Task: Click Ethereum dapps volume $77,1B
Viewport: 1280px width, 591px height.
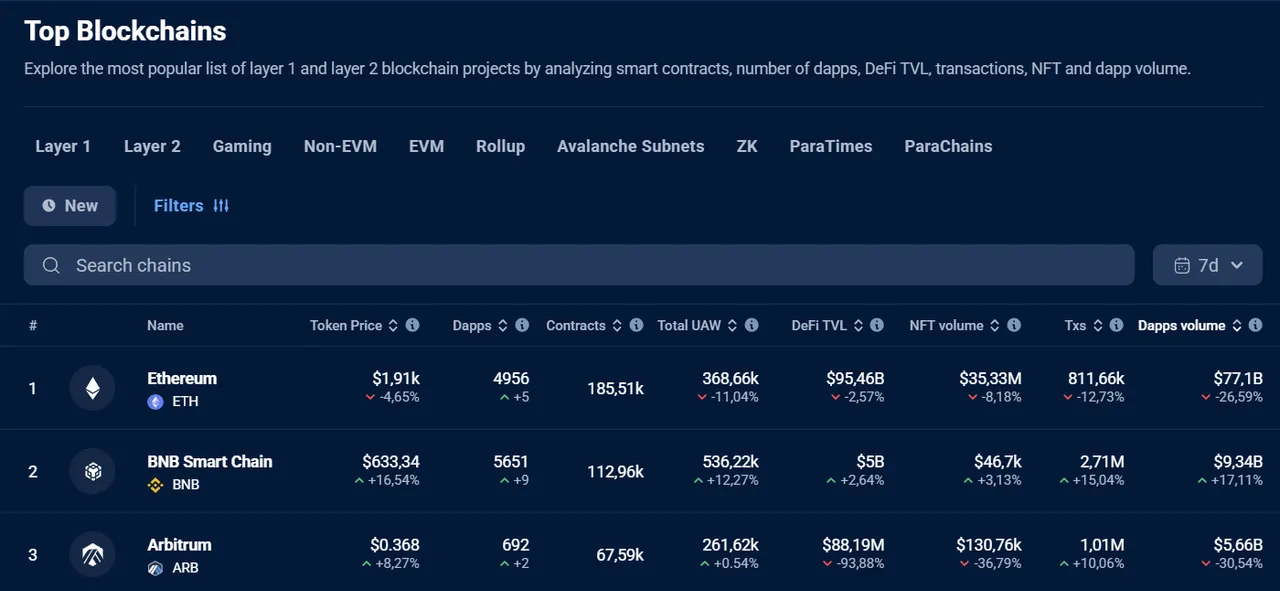Action: (x=1237, y=378)
